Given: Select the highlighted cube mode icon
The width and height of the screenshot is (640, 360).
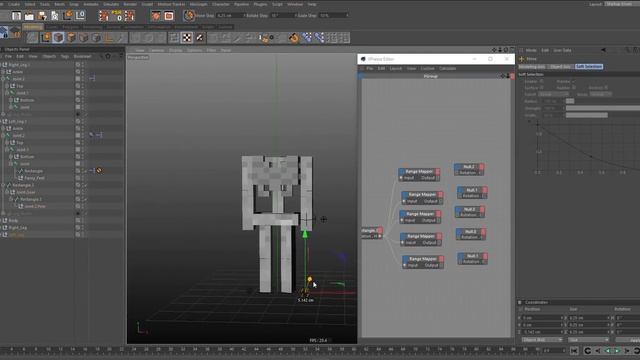Looking at the screenshot, I should (58, 38).
